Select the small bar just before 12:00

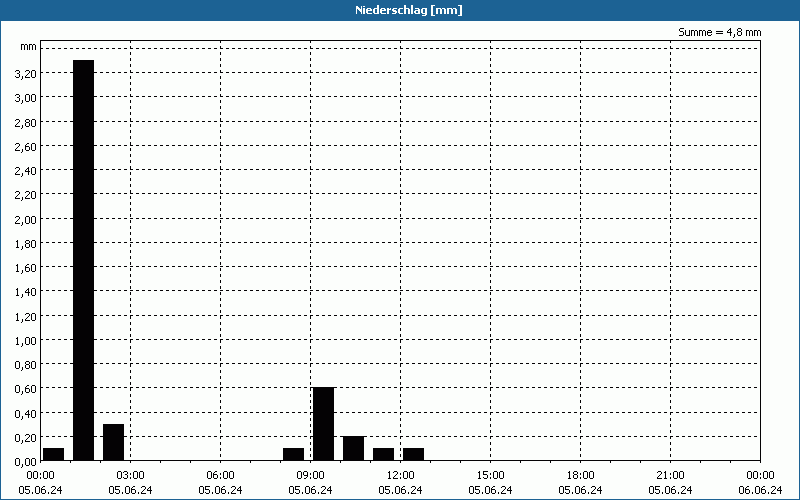[x=384, y=454]
